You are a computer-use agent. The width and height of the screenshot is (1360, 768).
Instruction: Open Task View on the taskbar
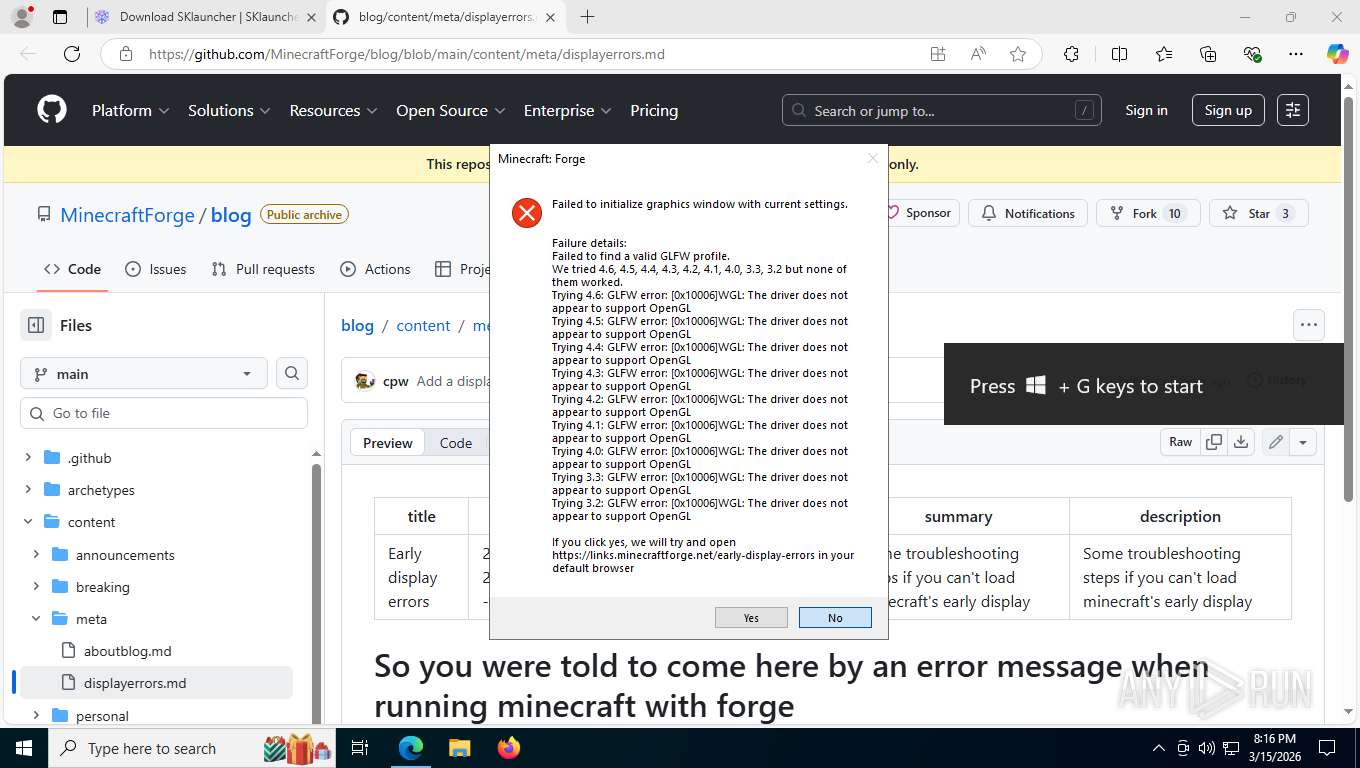pyautogui.click(x=360, y=748)
